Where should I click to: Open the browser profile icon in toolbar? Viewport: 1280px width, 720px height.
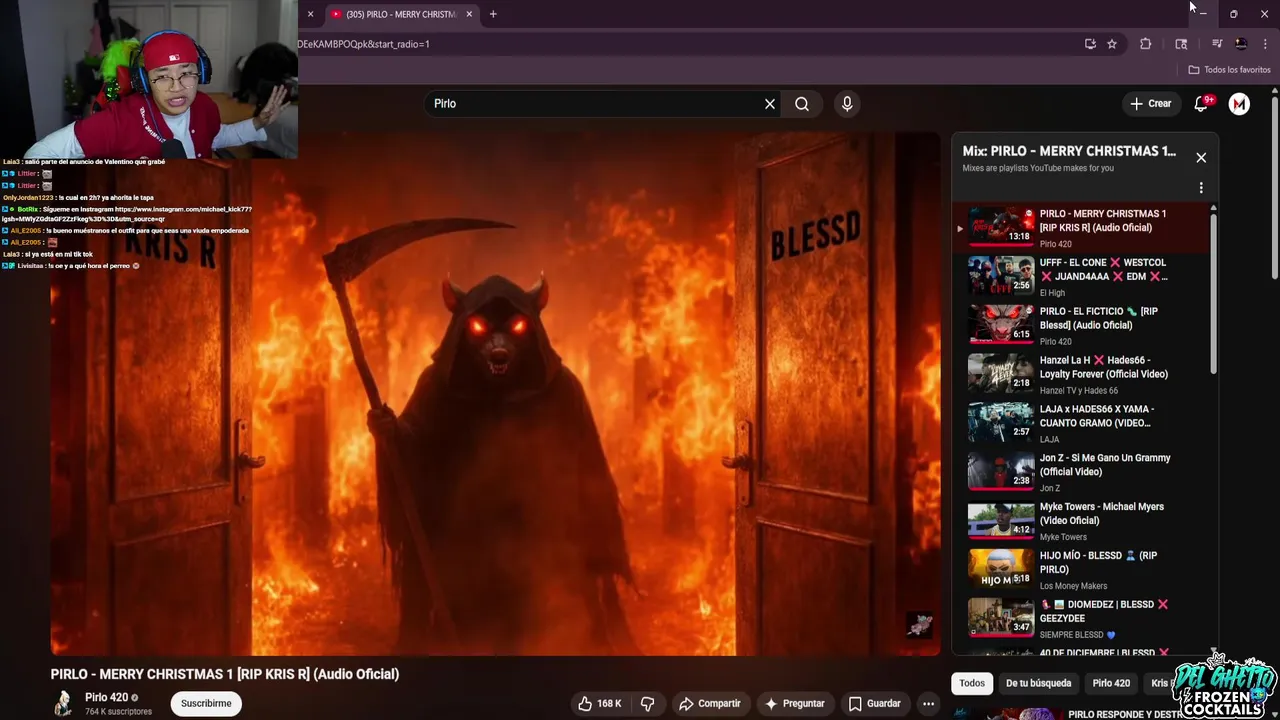[x=1241, y=44]
